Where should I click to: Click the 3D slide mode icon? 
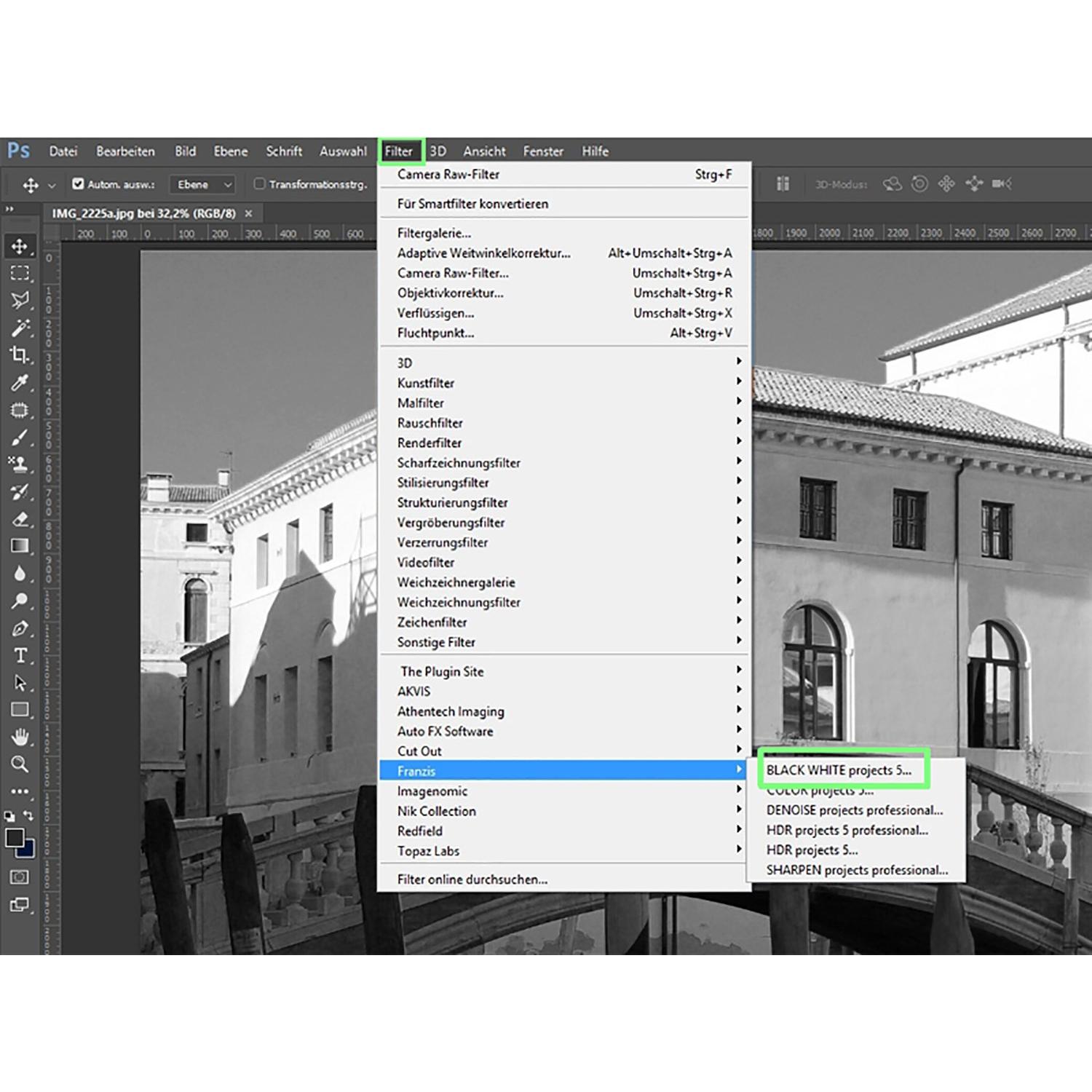pyautogui.click(x=974, y=184)
